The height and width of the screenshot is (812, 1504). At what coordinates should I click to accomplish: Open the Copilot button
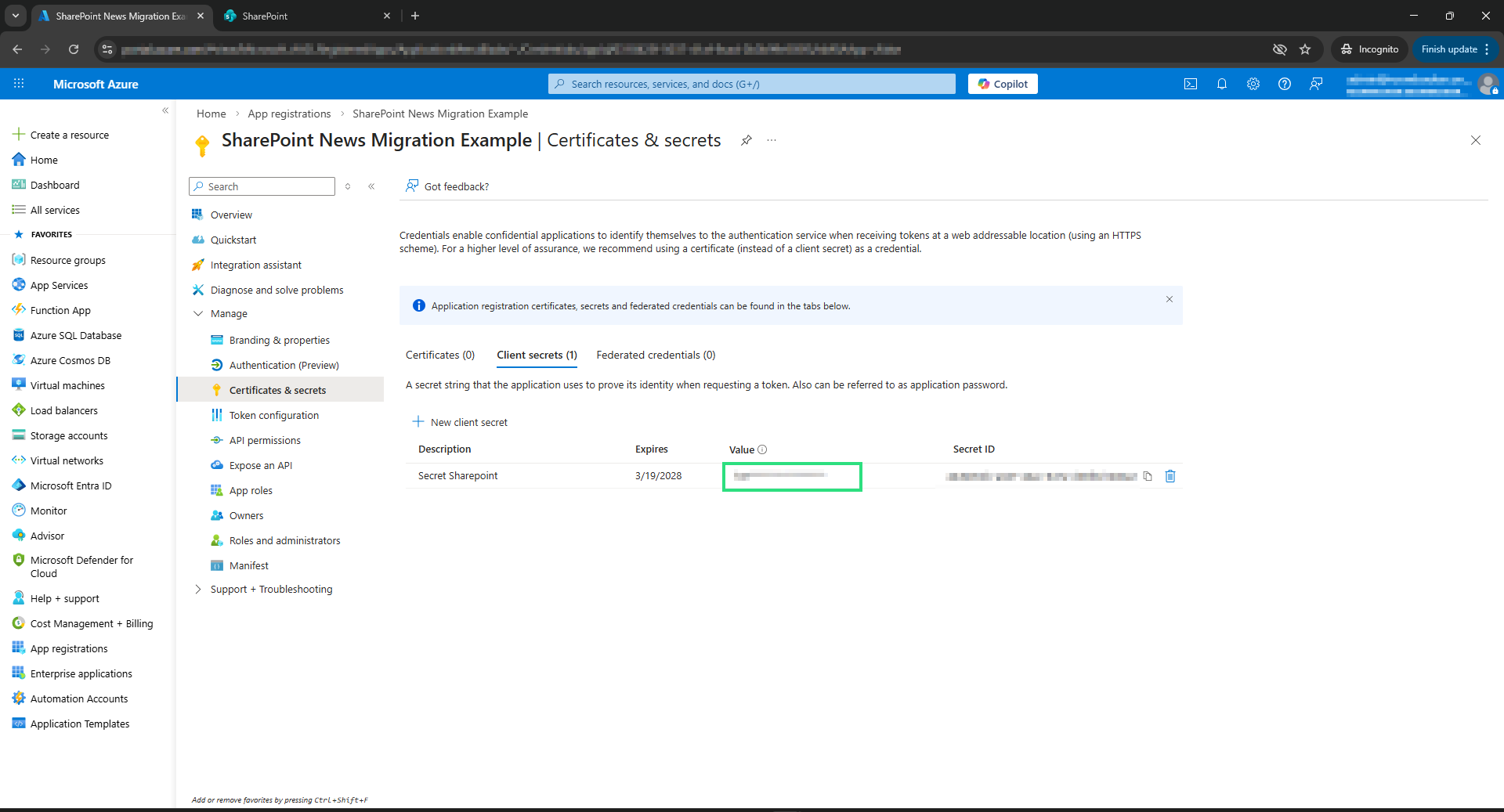1002,84
